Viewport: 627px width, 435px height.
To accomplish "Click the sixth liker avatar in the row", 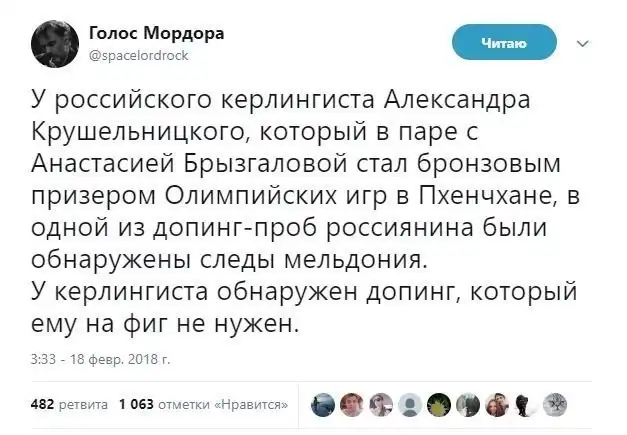I will [x=468, y=403].
